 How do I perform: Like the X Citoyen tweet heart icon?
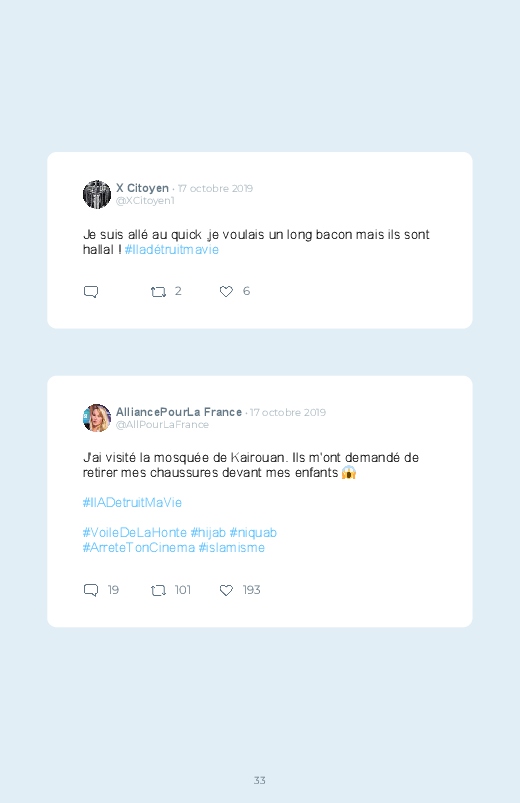(x=226, y=291)
